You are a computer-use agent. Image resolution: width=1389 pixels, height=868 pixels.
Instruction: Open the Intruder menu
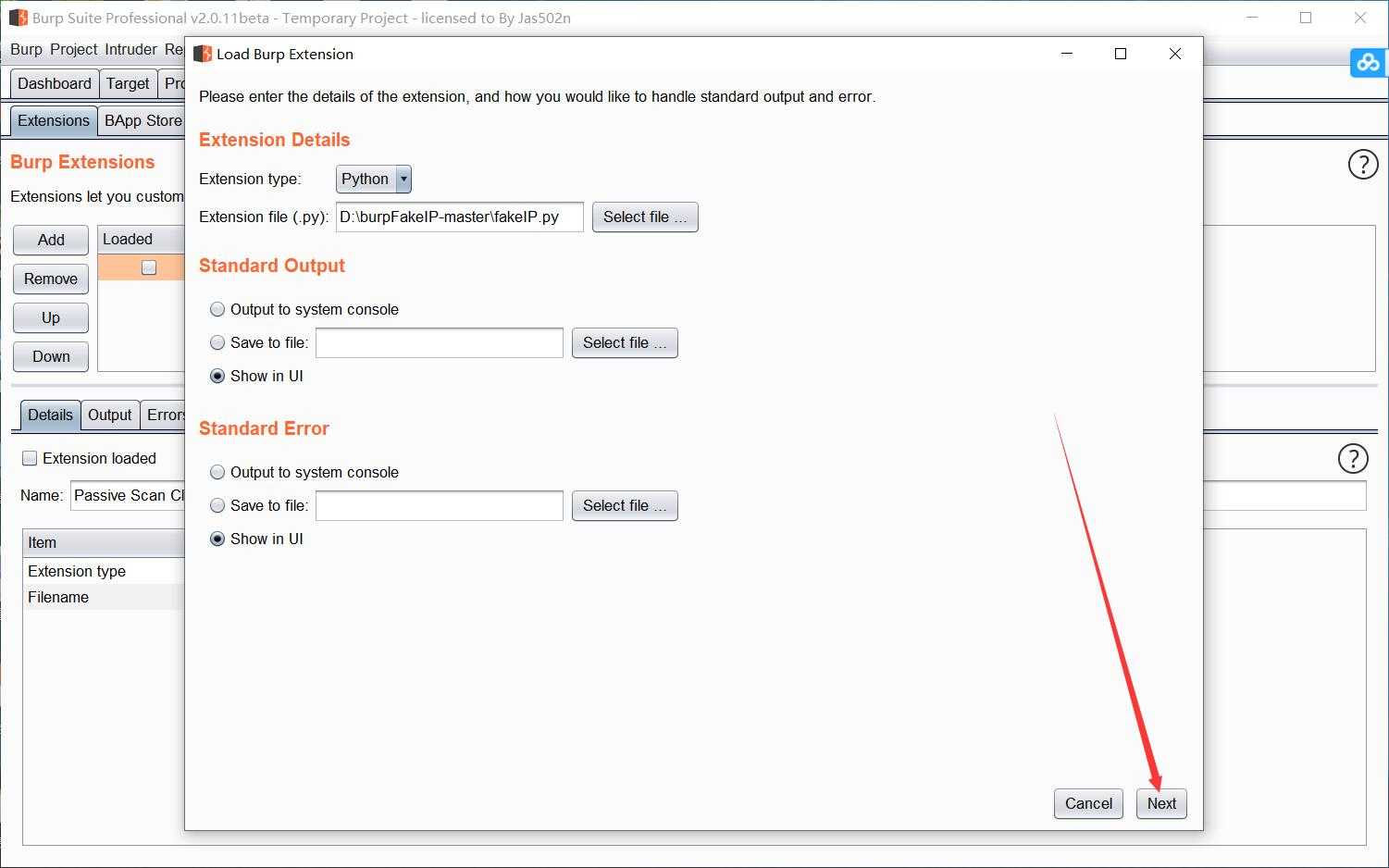click(130, 49)
